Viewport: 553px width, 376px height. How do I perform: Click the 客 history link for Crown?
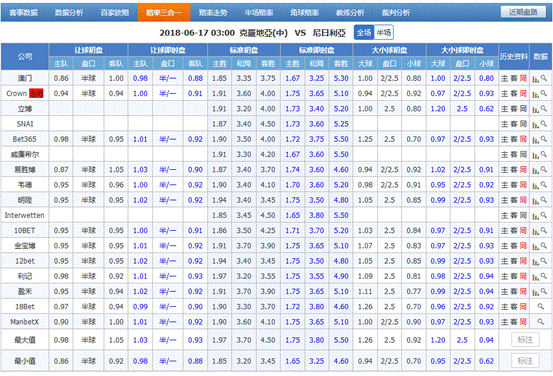(514, 93)
